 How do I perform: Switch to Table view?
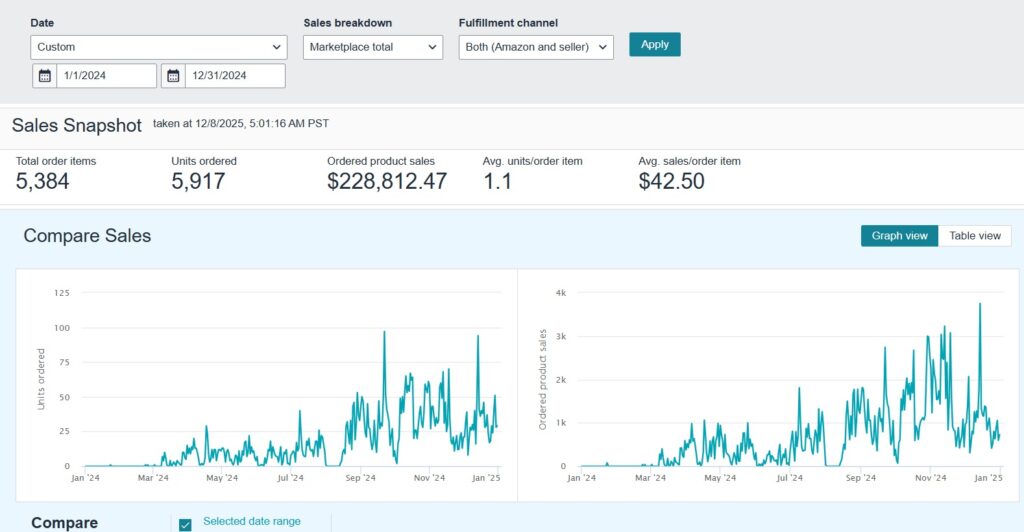975,236
